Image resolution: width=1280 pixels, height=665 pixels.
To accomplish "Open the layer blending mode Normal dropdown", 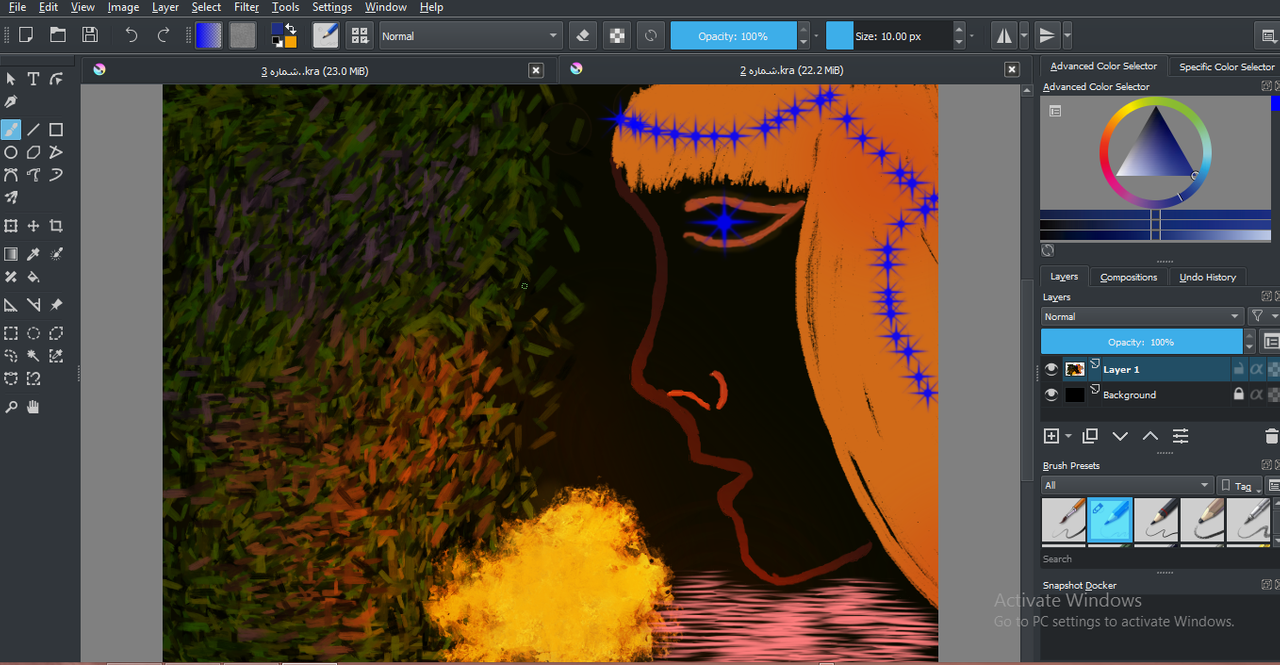I will [1141, 317].
